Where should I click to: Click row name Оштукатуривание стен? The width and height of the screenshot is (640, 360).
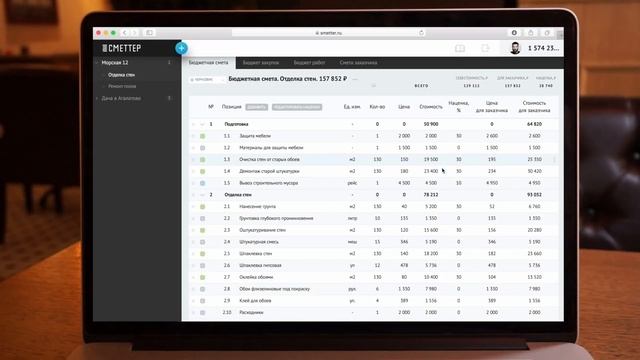pyautogui.click(x=262, y=231)
